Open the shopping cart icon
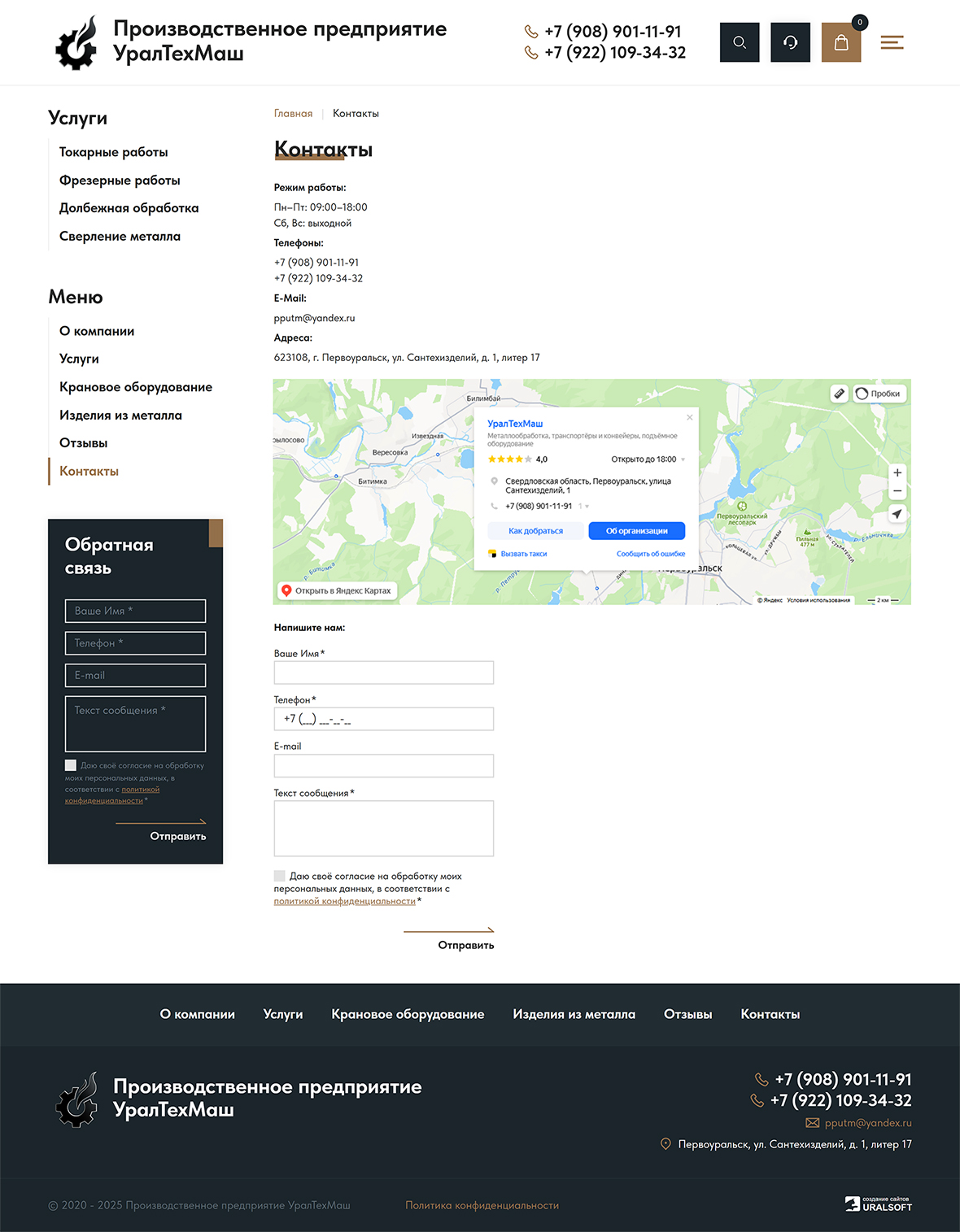Image resolution: width=960 pixels, height=1232 pixels. [841, 42]
